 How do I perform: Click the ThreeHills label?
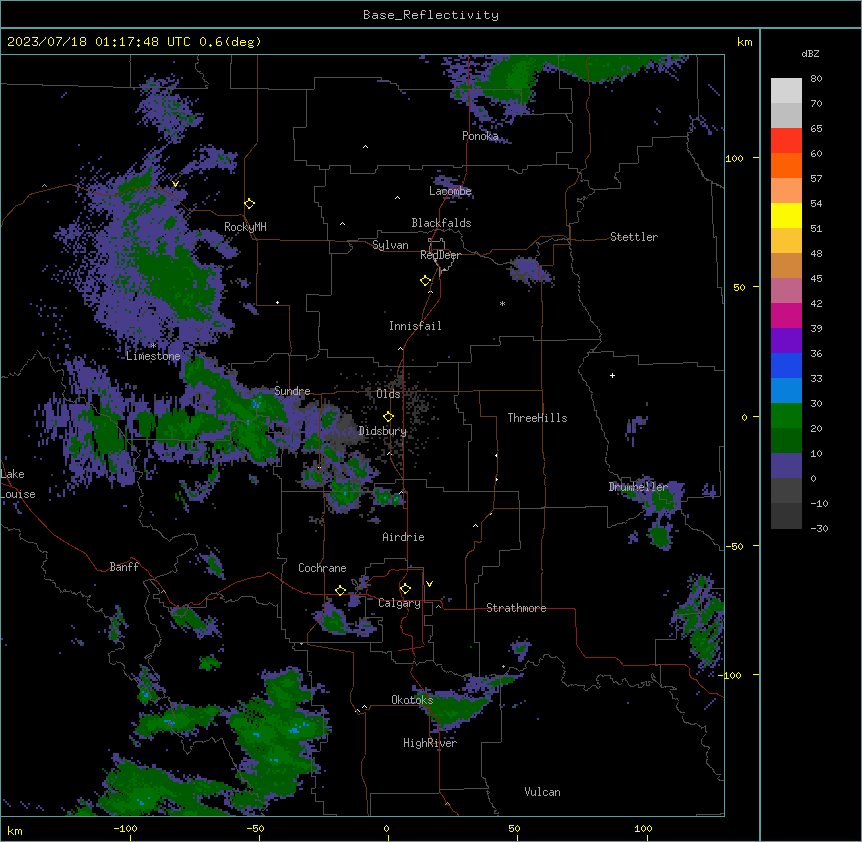click(x=537, y=418)
